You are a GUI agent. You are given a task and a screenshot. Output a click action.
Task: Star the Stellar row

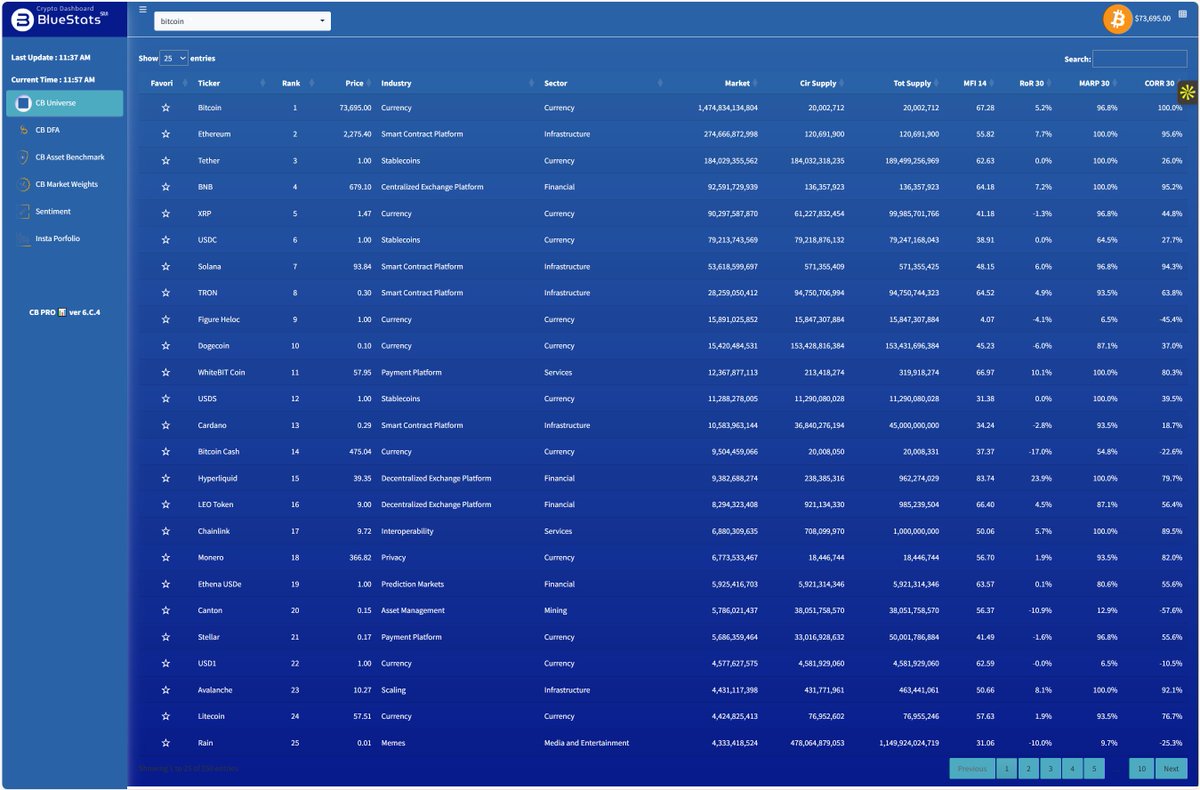click(166, 637)
